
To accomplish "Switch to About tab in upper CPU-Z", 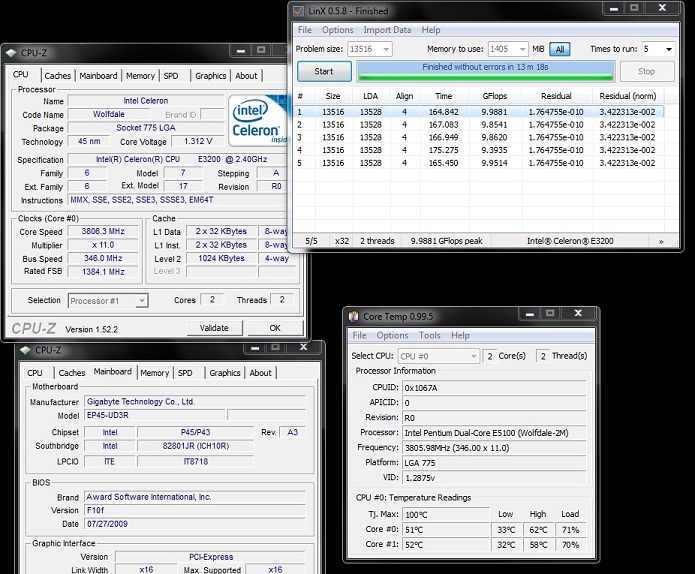I will point(246,76).
